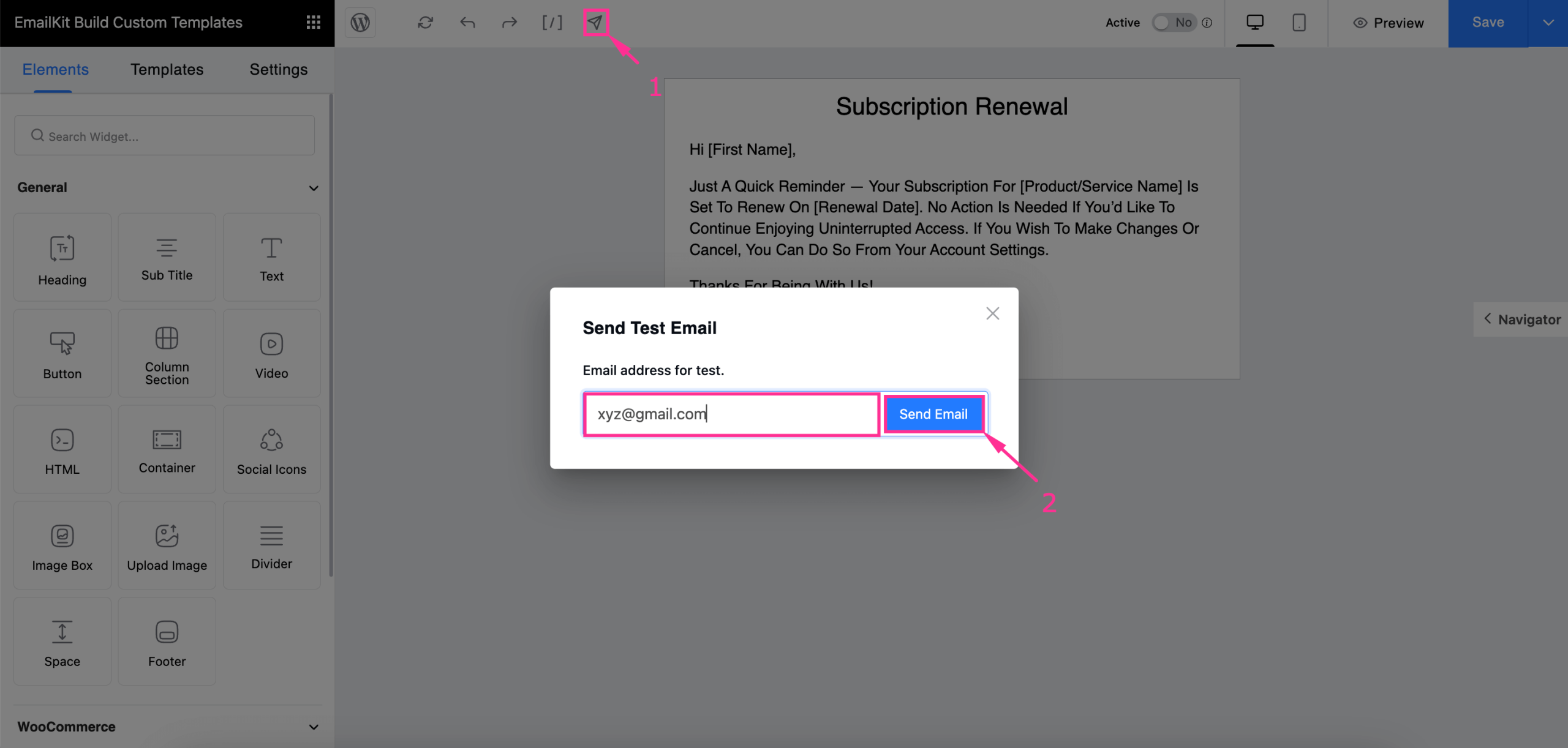Redo the last change
The image size is (1568, 748).
510,23
